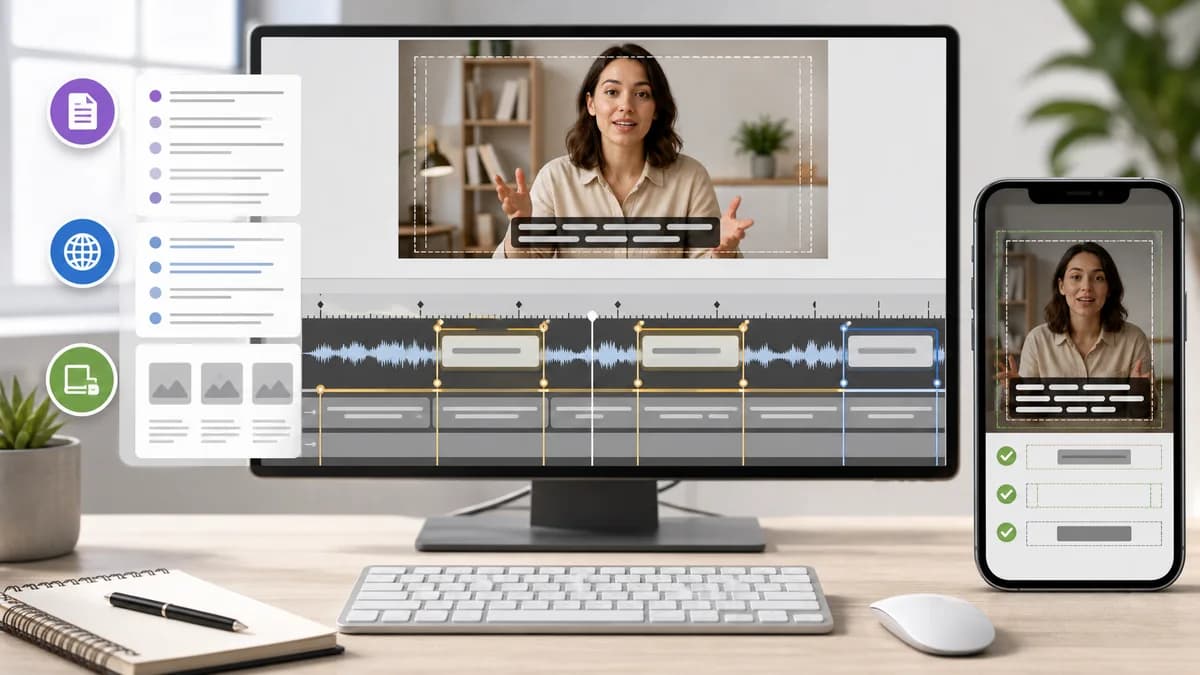Image resolution: width=1200 pixels, height=675 pixels.
Task: Open the blue globe icon
Action: [82, 252]
